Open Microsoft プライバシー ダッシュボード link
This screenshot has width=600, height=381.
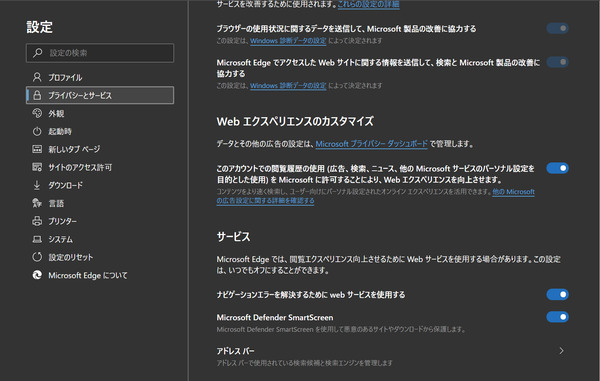coord(371,144)
